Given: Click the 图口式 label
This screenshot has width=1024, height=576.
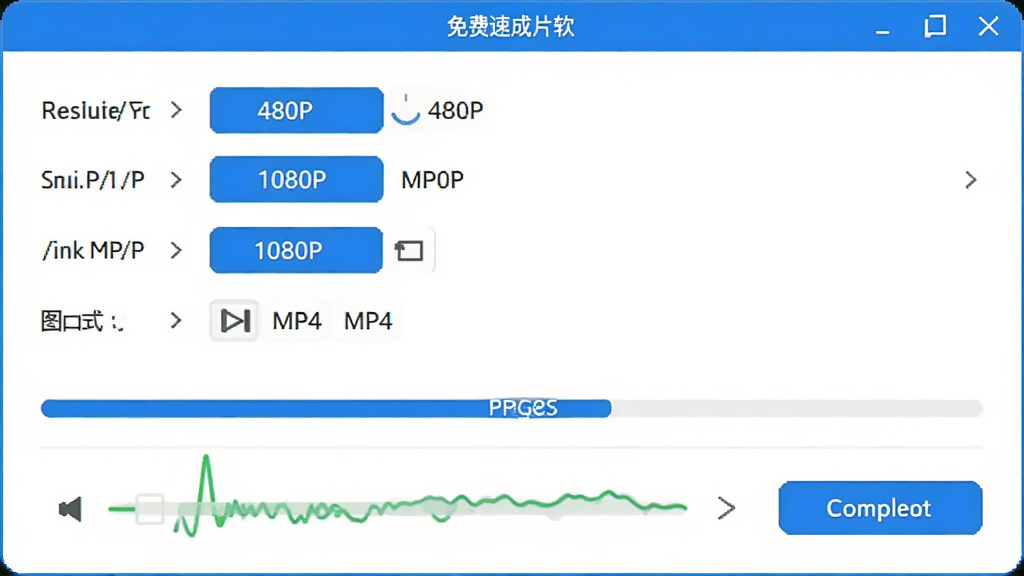Looking at the screenshot, I should click(82, 321).
